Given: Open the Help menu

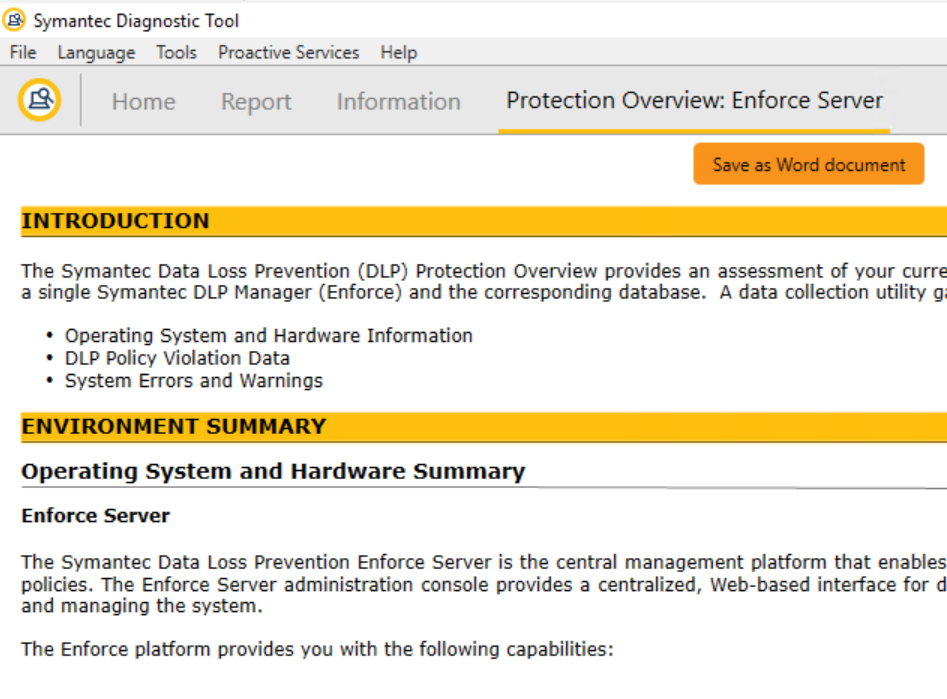Looking at the screenshot, I should point(399,53).
